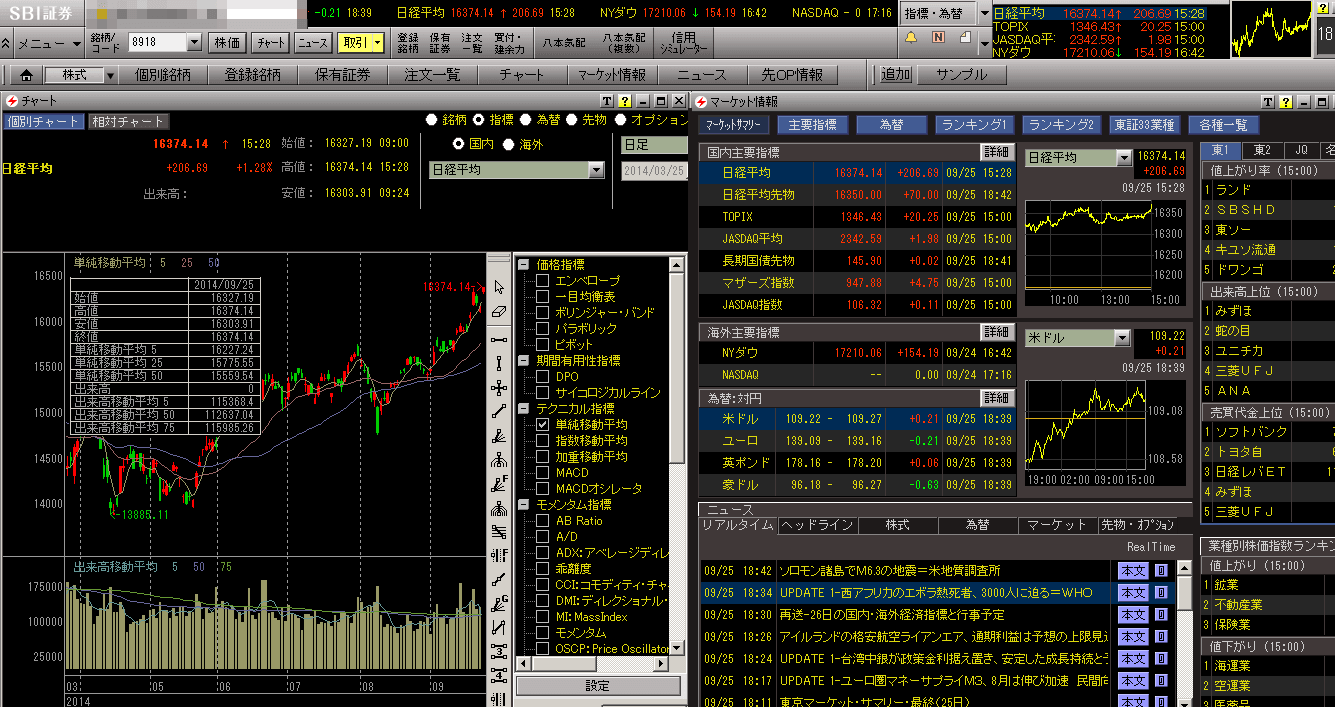
Task: Click the bell alert icon
Action: click(911, 38)
